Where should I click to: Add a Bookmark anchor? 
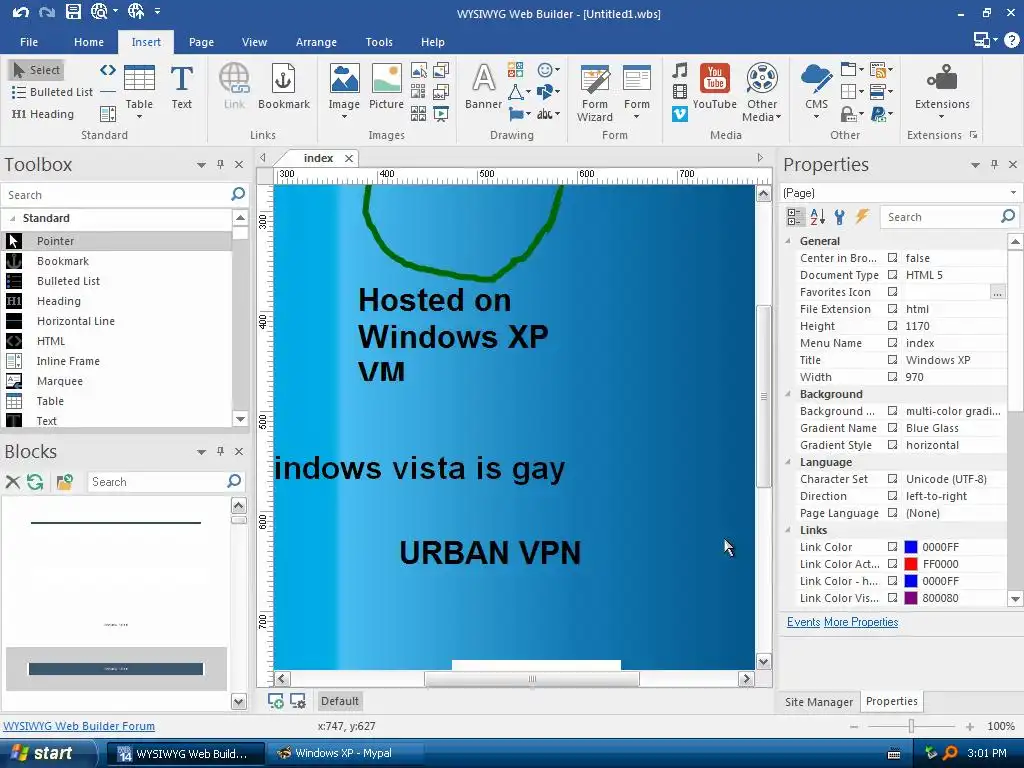point(283,88)
